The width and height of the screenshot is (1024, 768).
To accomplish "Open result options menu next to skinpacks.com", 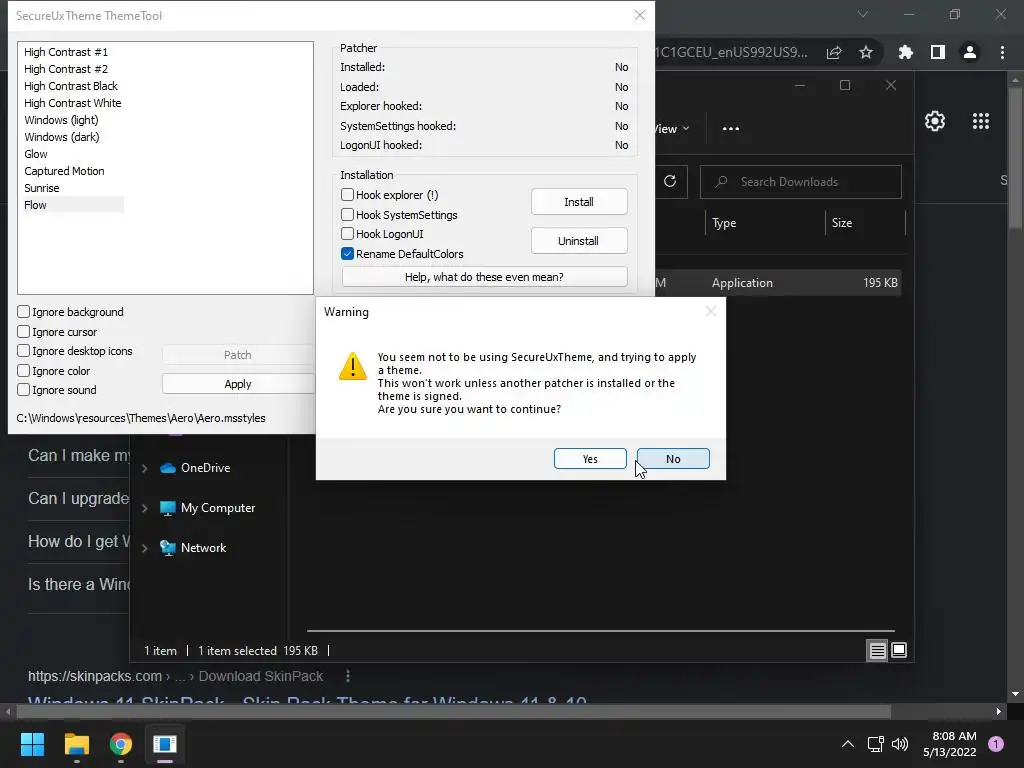I will (x=348, y=676).
